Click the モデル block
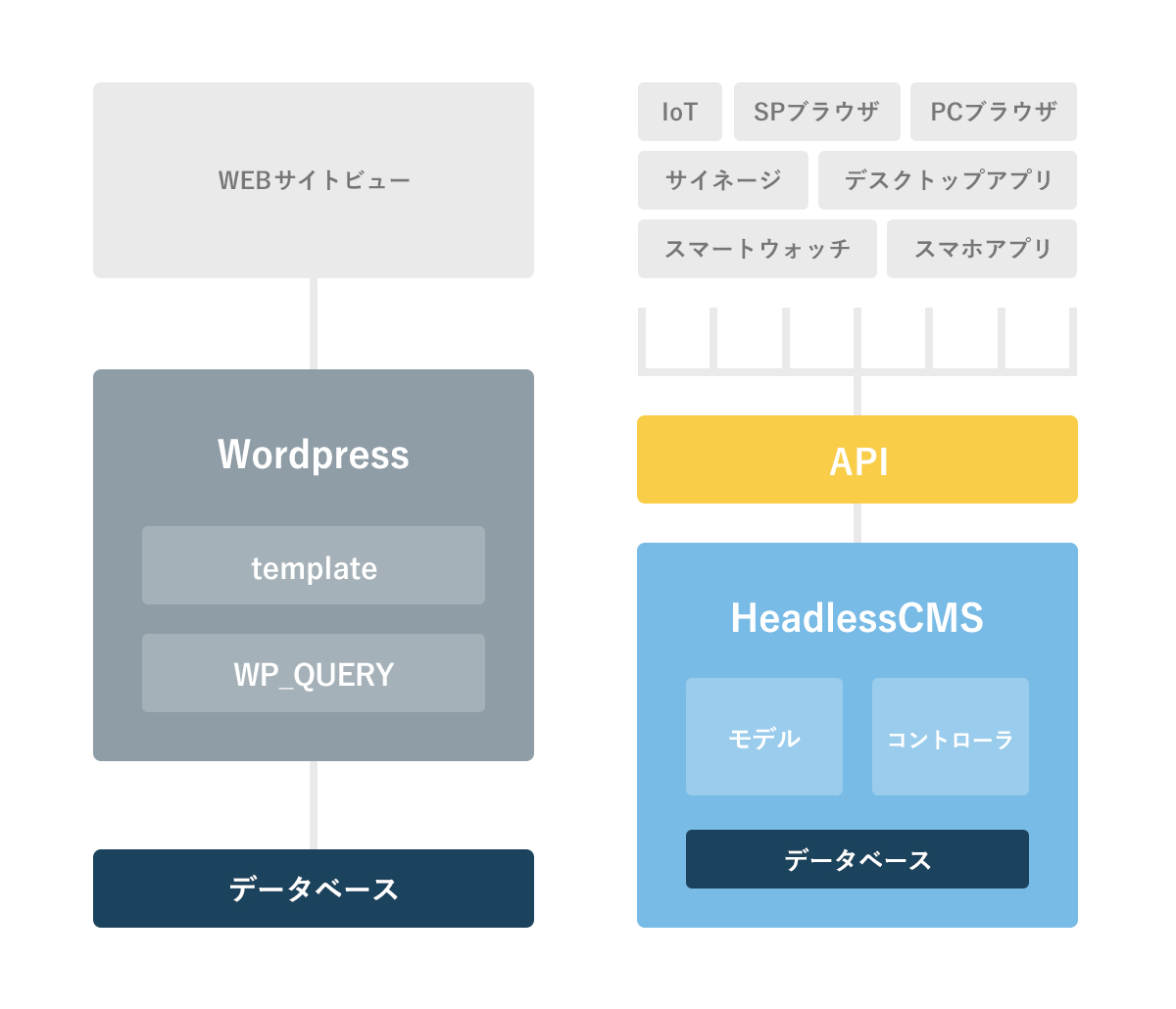The height and width of the screenshot is (1009, 1176). (764, 737)
